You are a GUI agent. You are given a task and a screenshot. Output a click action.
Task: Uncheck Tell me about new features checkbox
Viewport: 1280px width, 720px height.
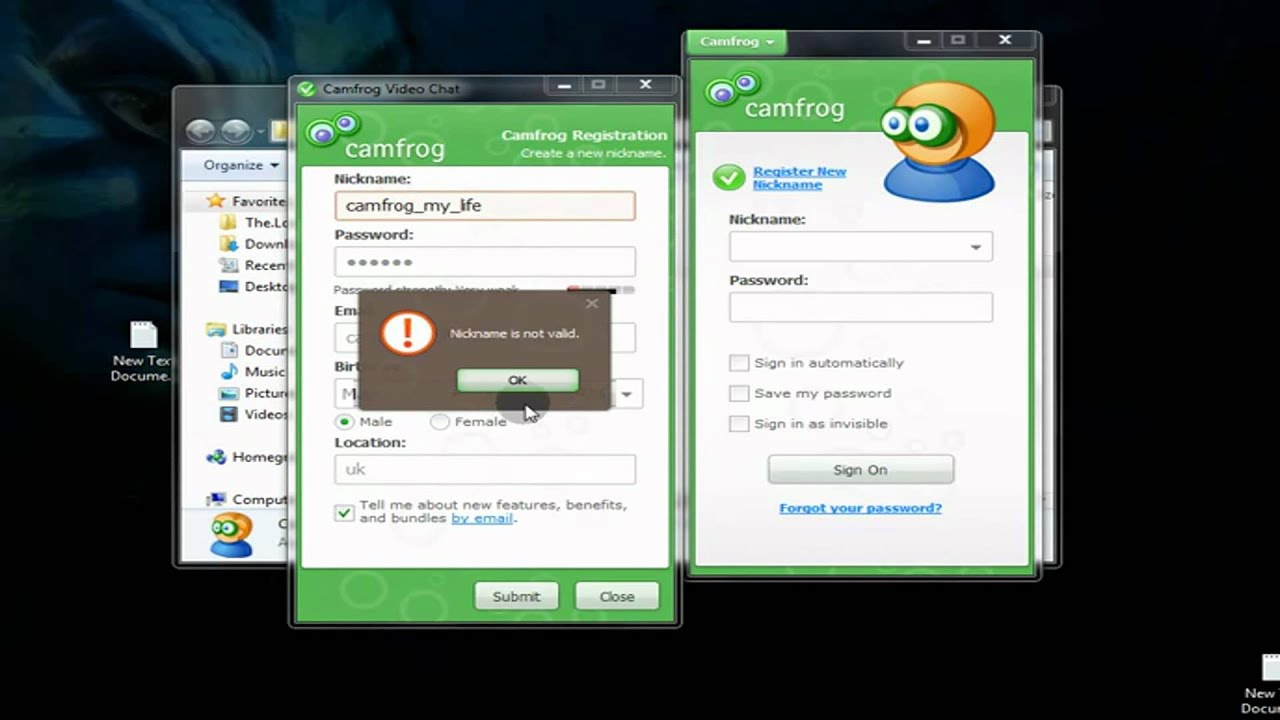[x=344, y=512]
